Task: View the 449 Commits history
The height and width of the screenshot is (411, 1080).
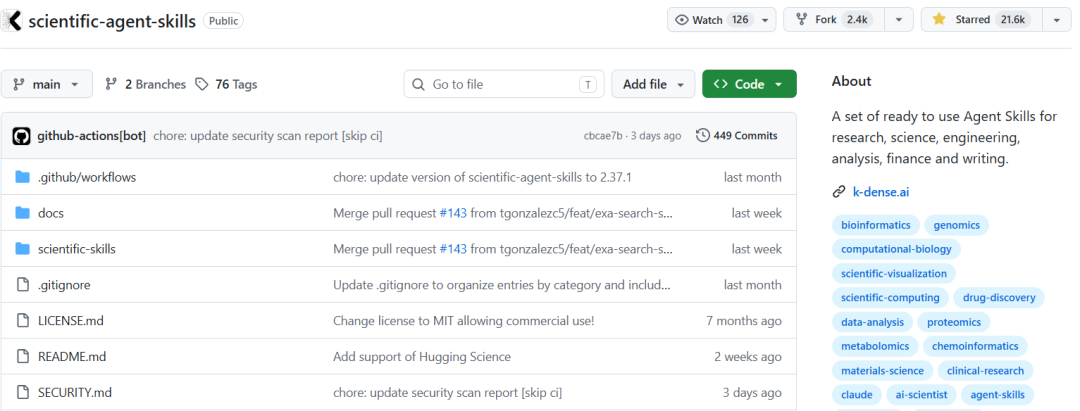Action: [736, 136]
